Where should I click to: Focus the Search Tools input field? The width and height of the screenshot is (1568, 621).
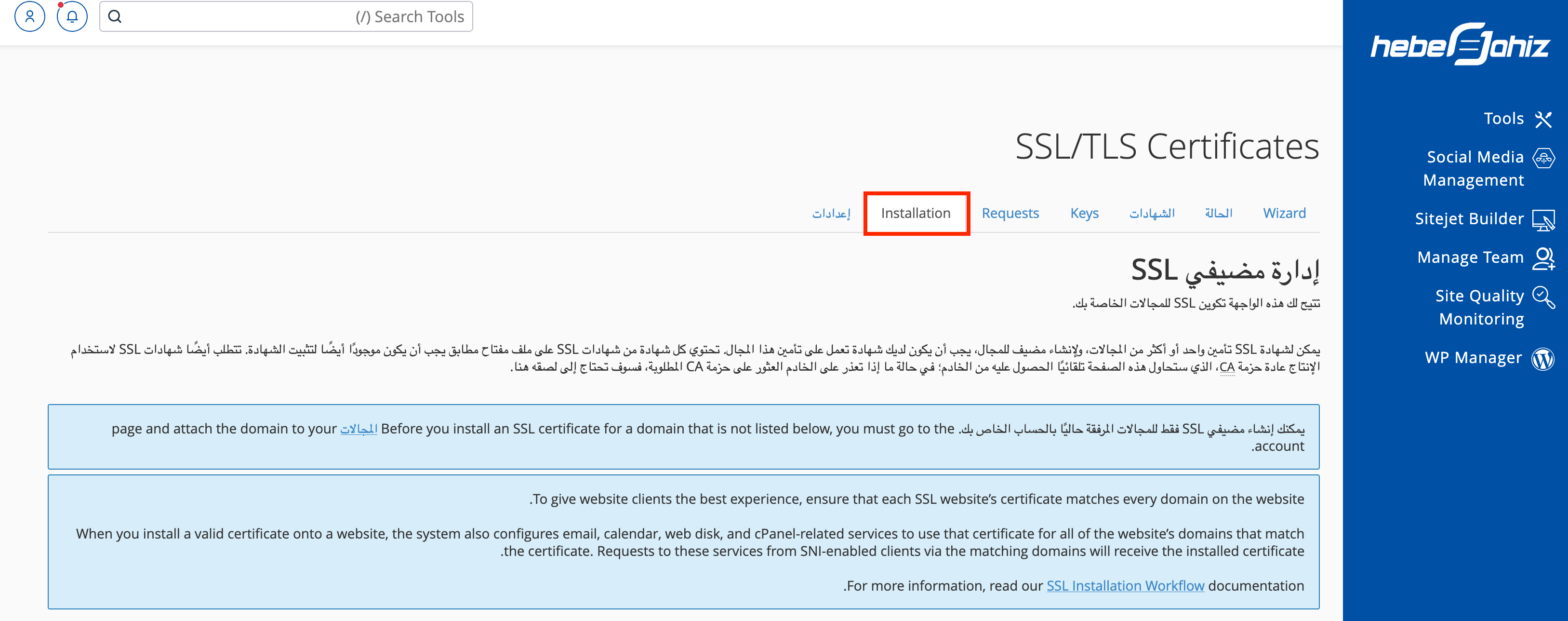pyautogui.click(x=286, y=16)
